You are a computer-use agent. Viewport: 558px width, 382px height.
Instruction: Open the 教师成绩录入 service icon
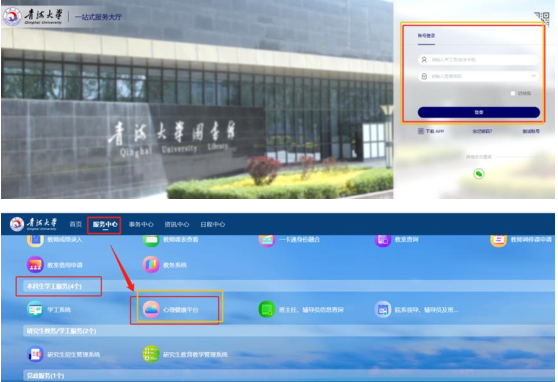(35, 240)
